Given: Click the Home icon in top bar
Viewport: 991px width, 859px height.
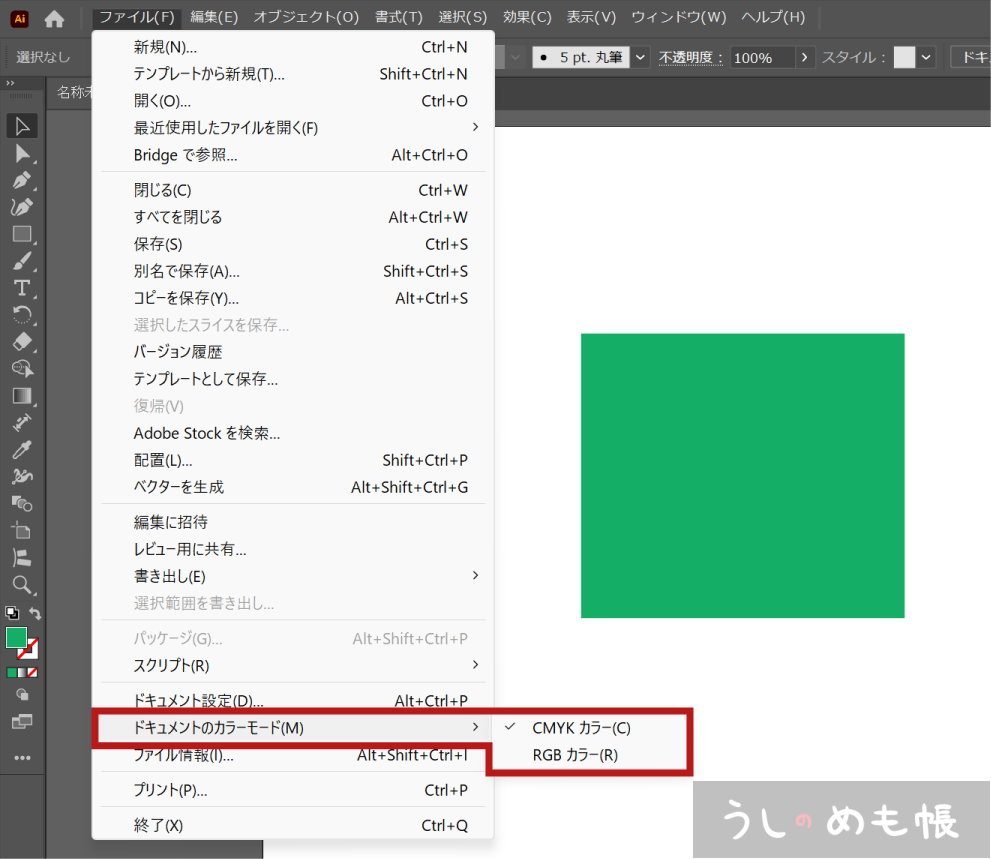Looking at the screenshot, I should [54, 18].
